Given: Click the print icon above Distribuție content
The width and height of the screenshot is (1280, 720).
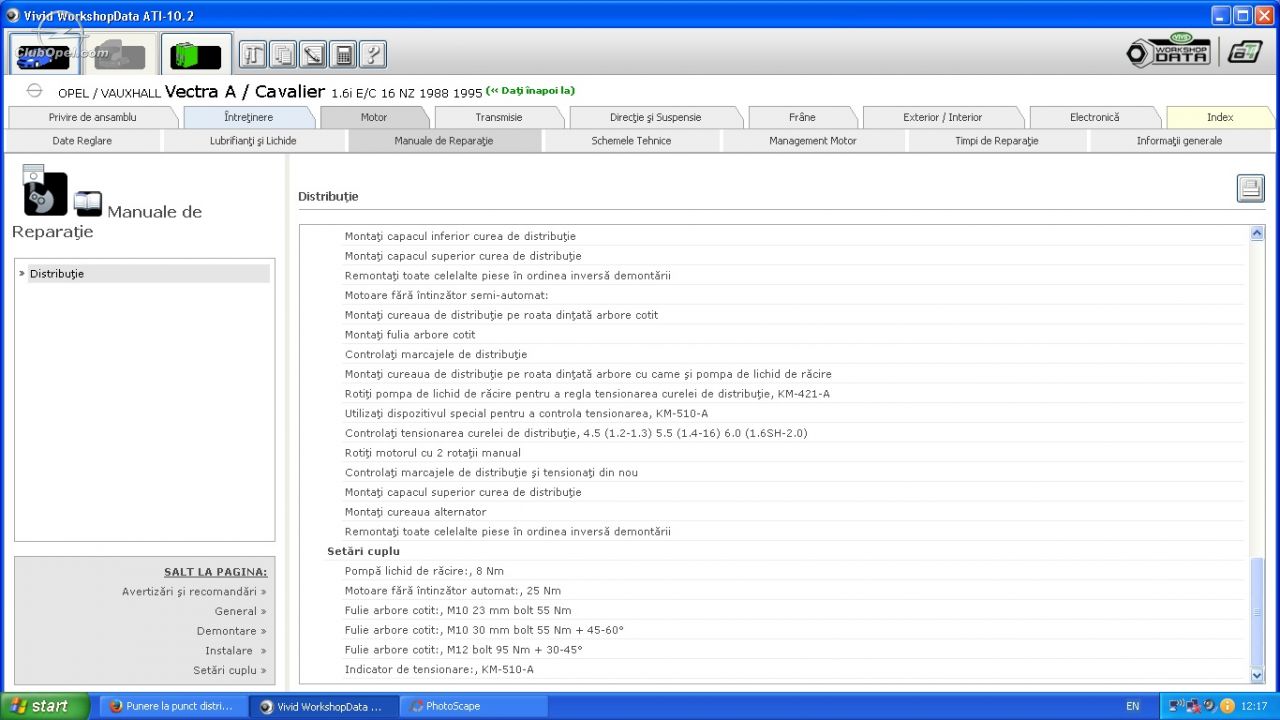Looking at the screenshot, I should pos(1251,188).
